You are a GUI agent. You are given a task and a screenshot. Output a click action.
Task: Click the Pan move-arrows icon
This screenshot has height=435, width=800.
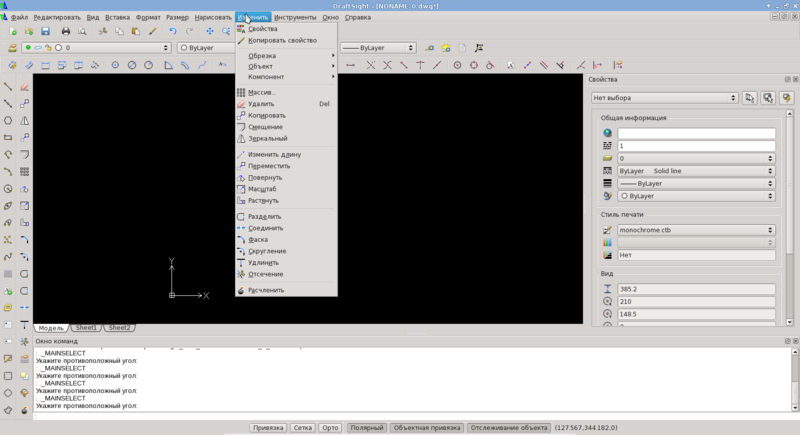[210, 32]
